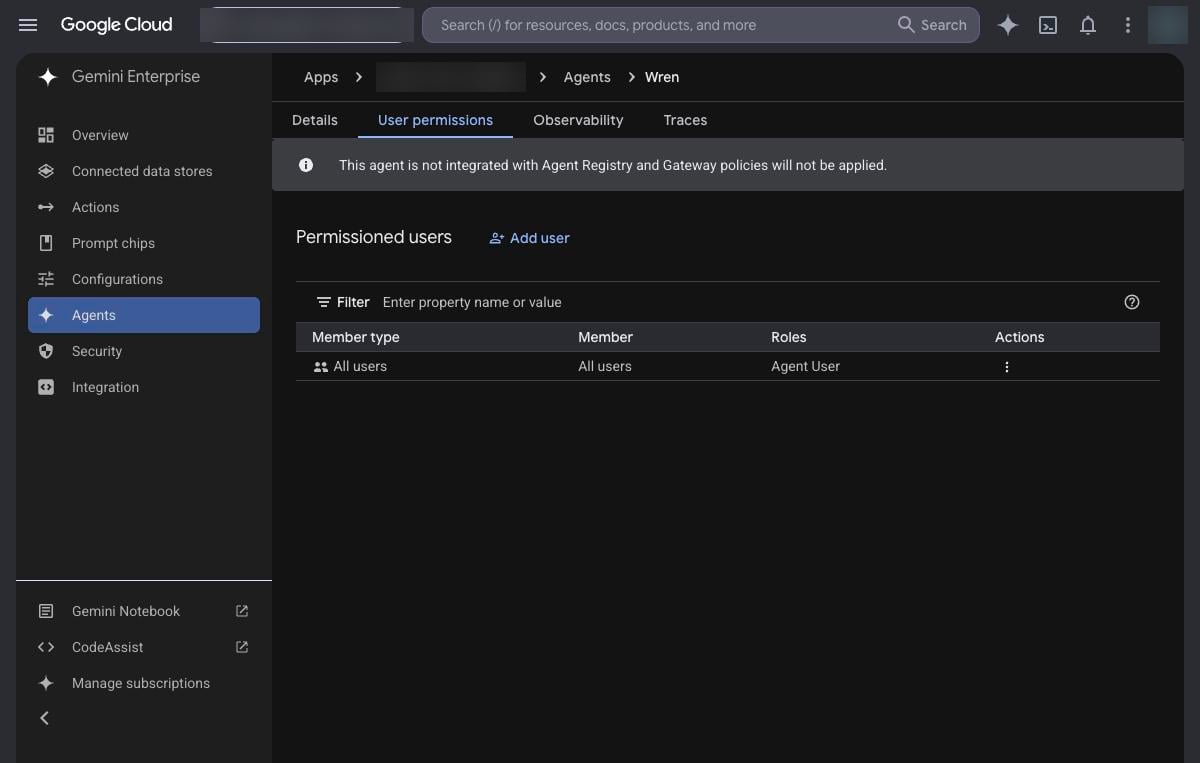The width and height of the screenshot is (1200, 763).
Task: Click the Connected data stores layers icon
Action: pyautogui.click(x=46, y=171)
